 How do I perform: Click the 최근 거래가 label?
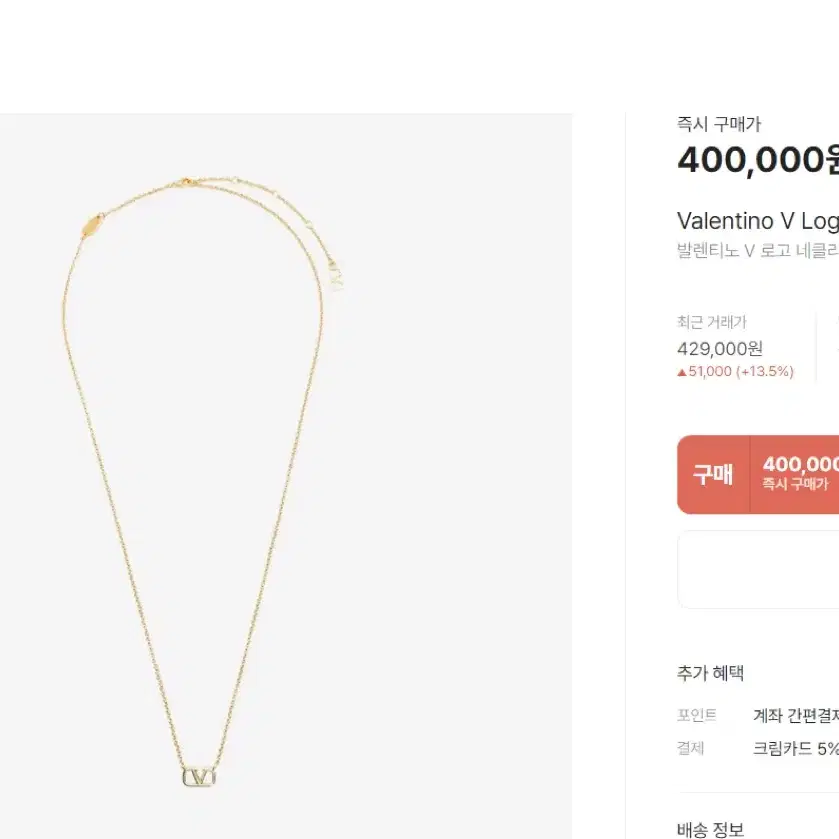(711, 322)
